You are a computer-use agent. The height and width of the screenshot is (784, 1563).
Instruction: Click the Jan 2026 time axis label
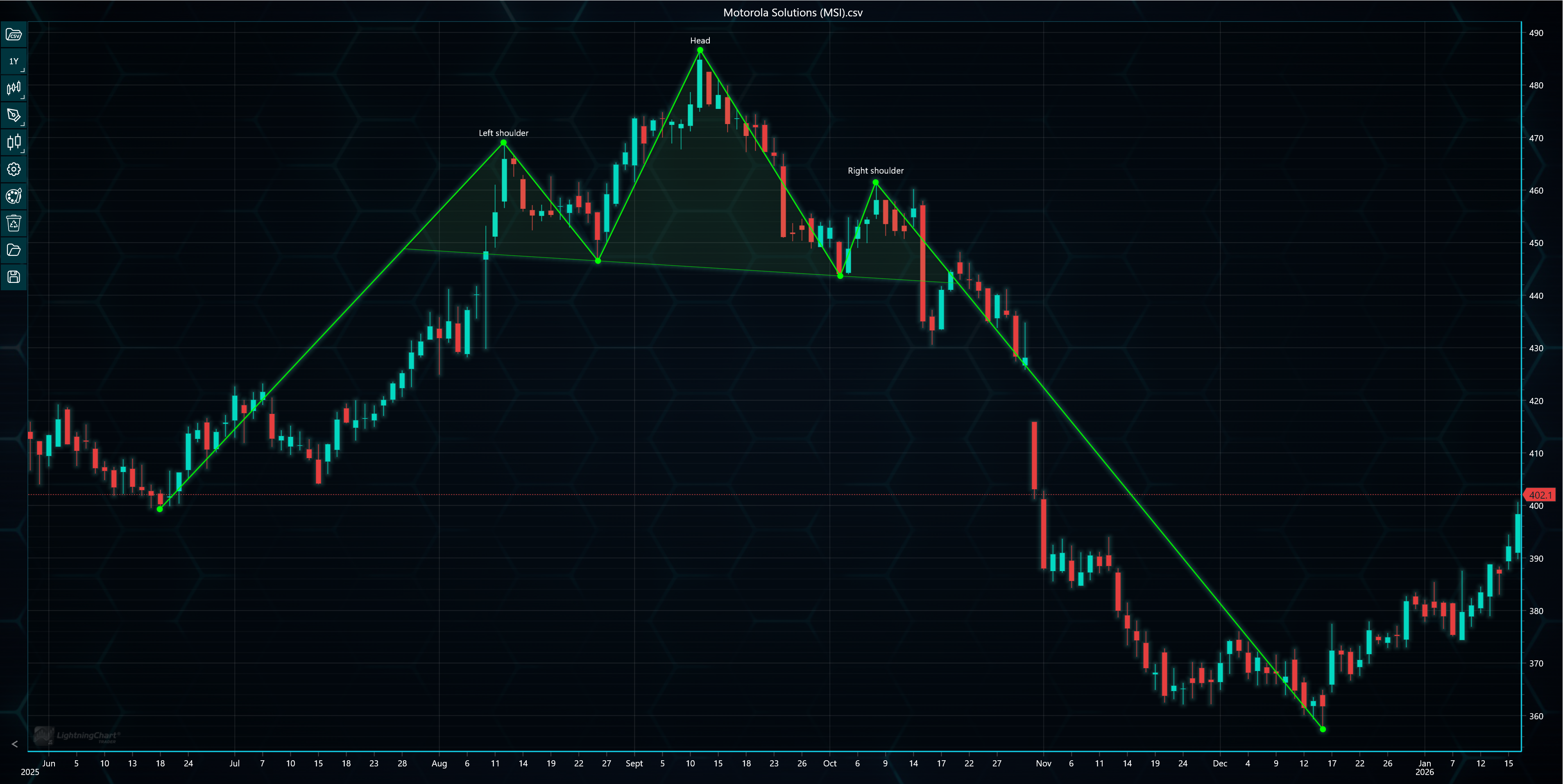[1425, 768]
